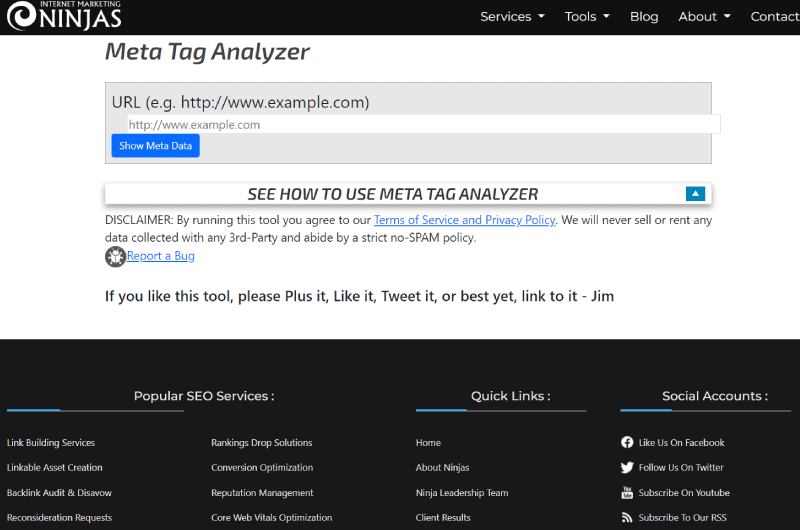Click Subscribe To Our RSS text
Screen dimensions: 800x530
[x=683, y=518]
